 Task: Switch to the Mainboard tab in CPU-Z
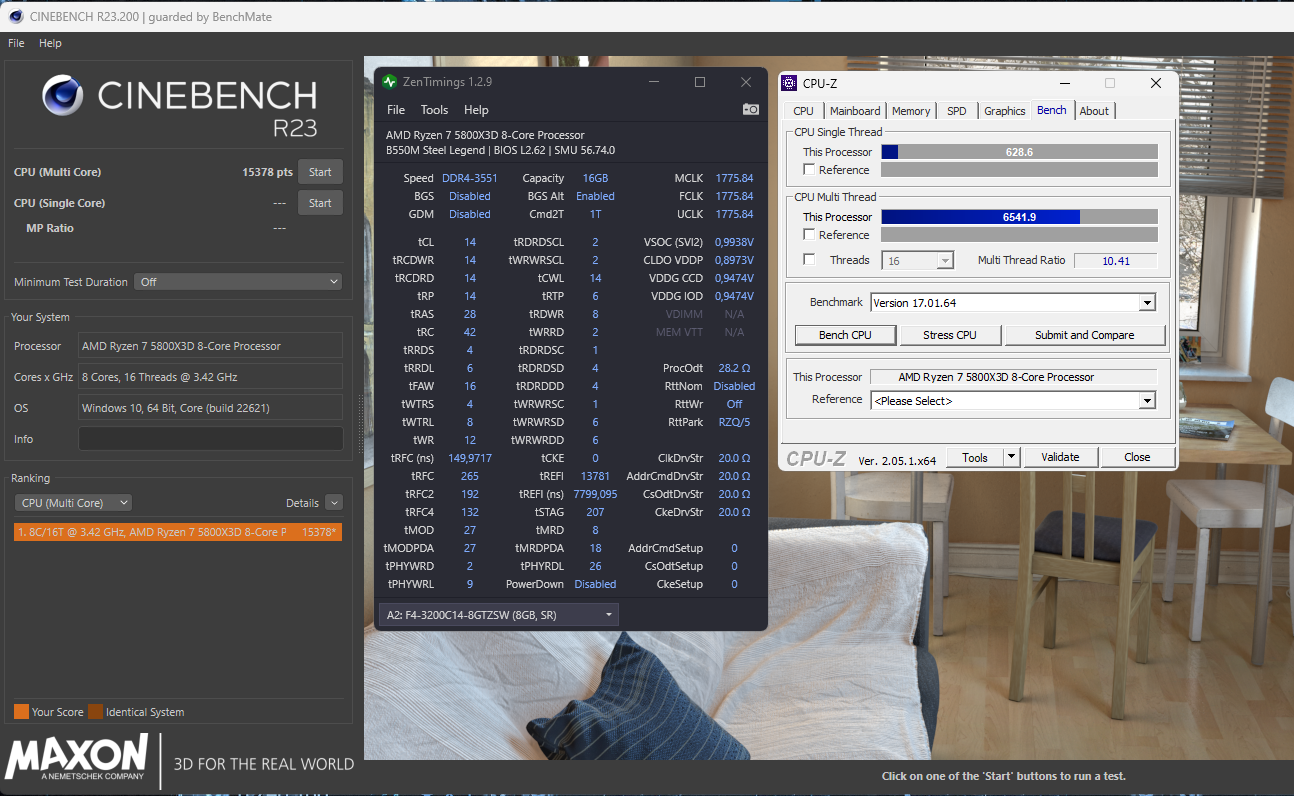click(855, 111)
